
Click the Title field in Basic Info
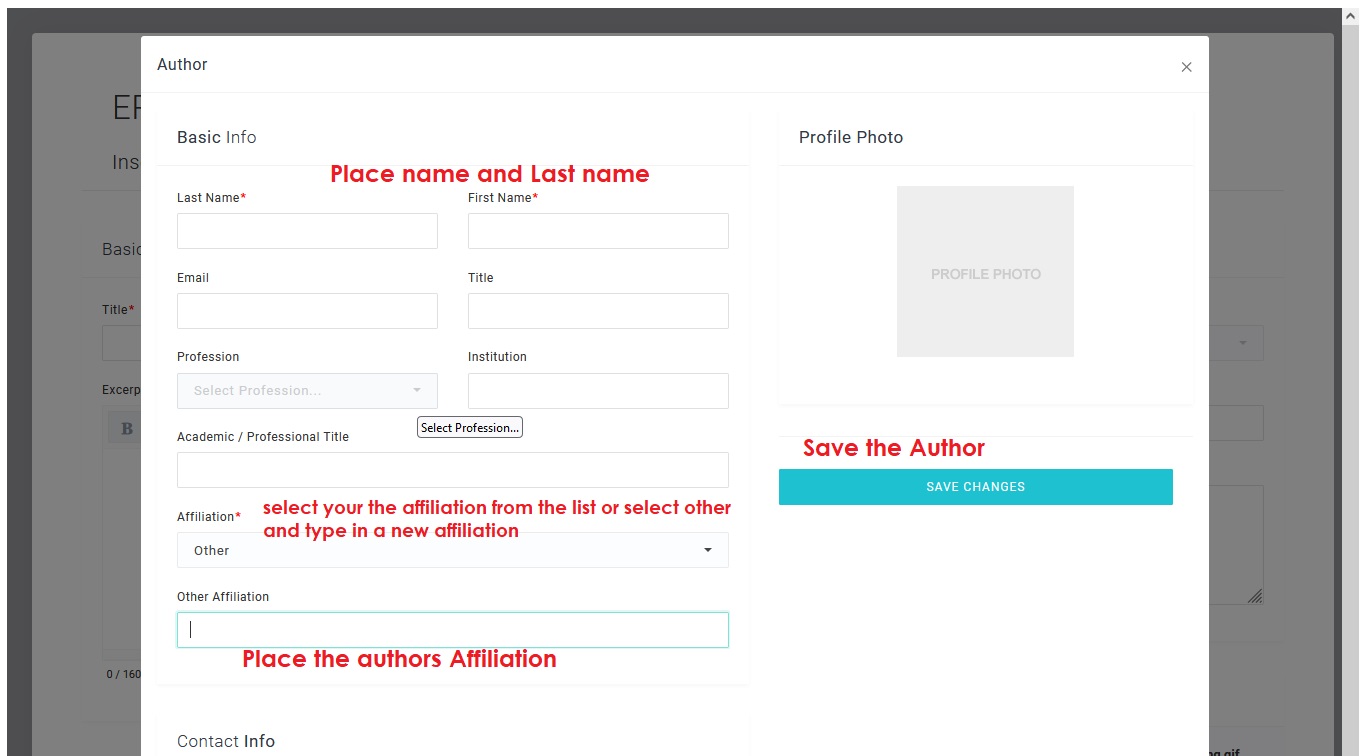click(x=598, y=311)
